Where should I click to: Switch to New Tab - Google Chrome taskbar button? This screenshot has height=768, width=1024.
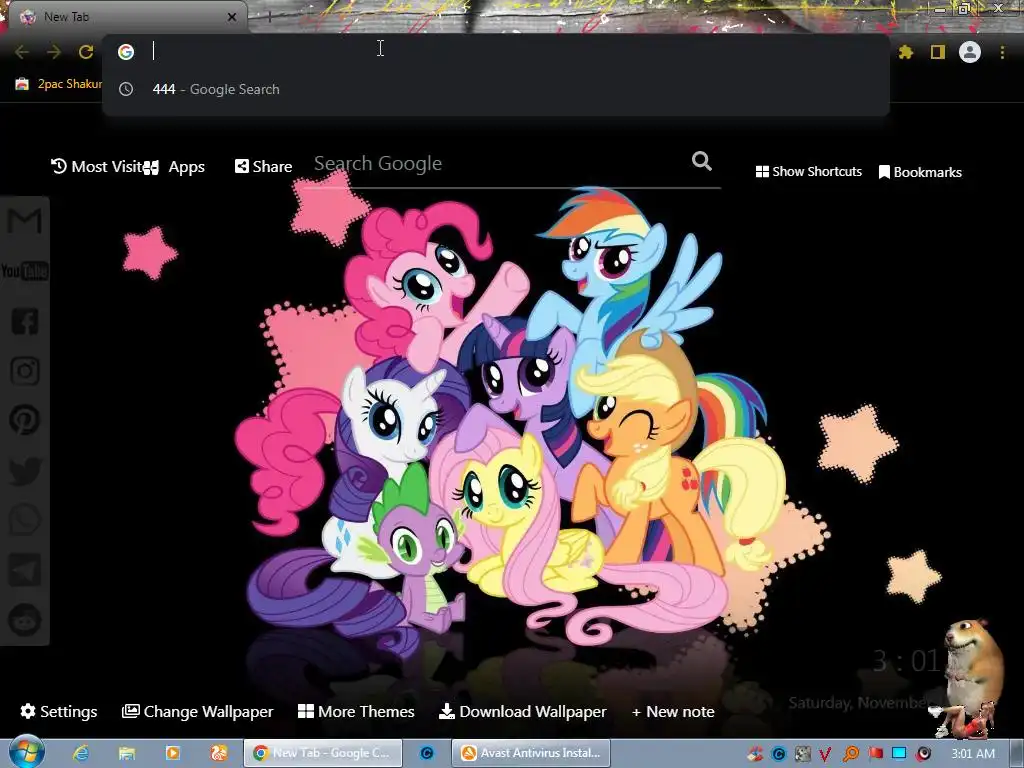(323, 753)
